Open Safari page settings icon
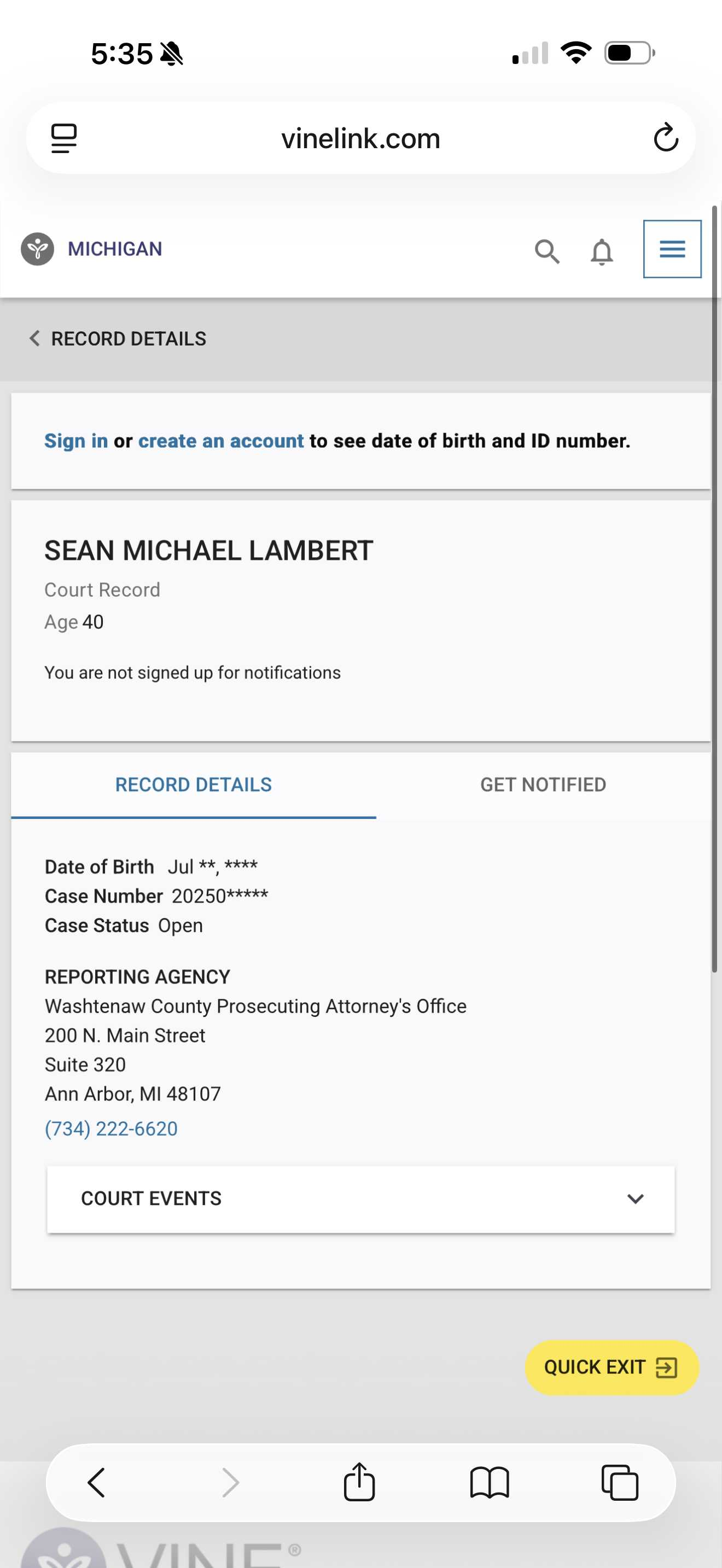 click(64, 138)
